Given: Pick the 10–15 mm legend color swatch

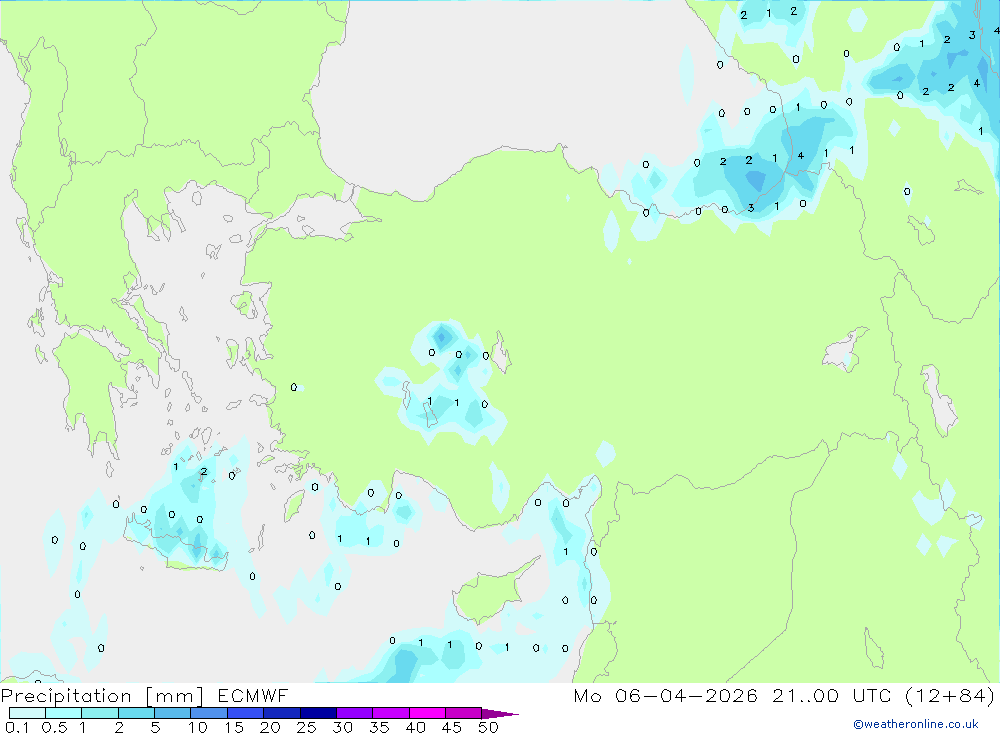Looking at the screenshot, I should [209, 713].
